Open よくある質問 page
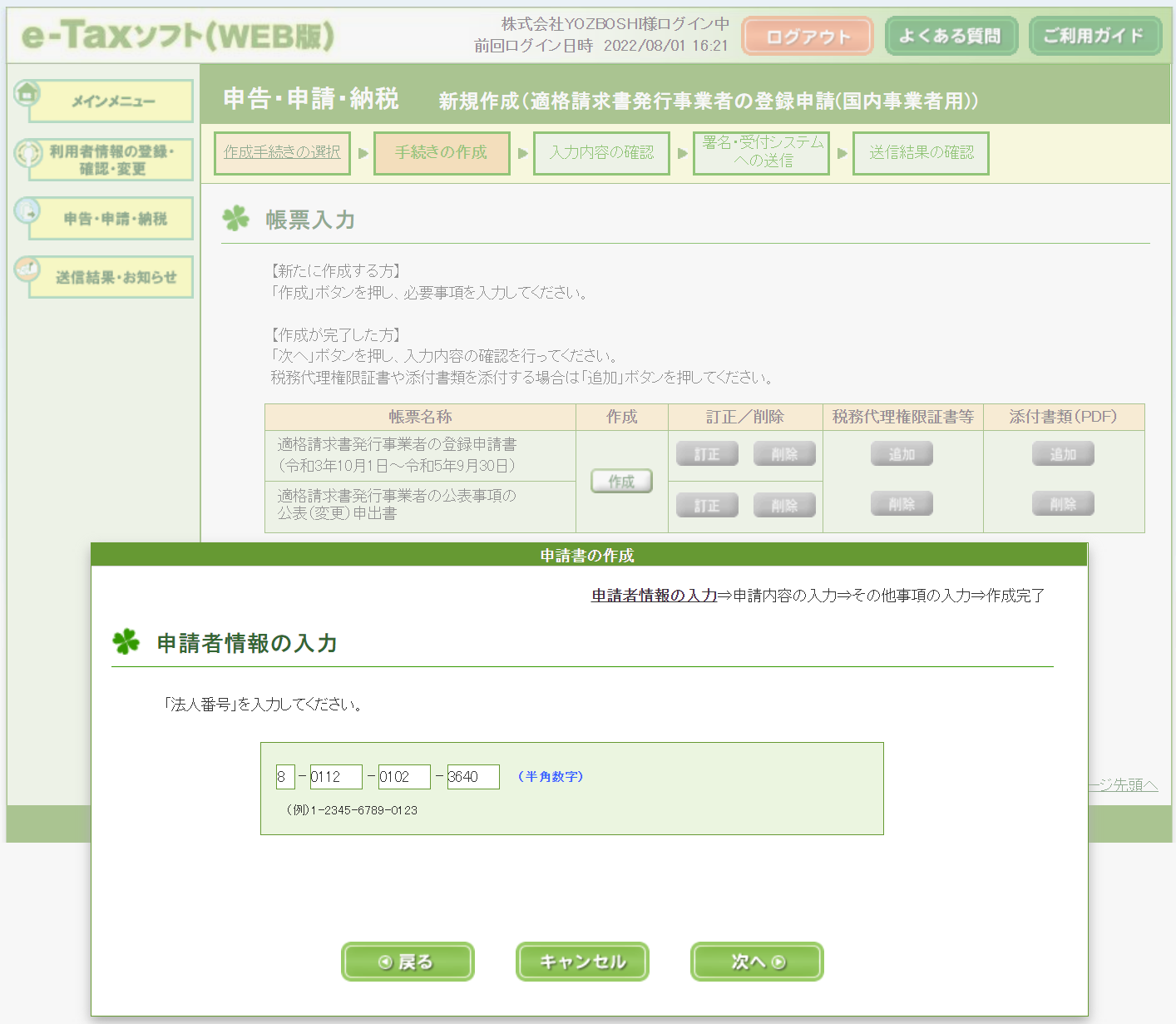The image size is (1176, 1024). click(x=951, y=36)
